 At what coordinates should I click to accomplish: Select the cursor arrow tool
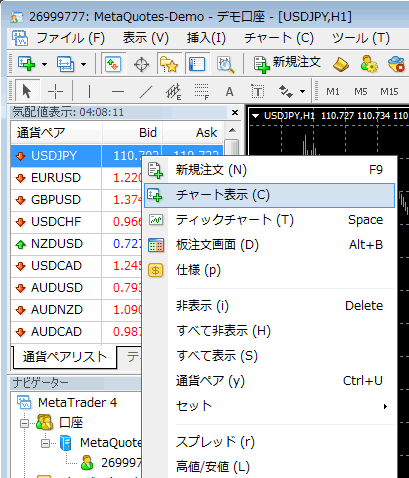(x=27, y=91)
